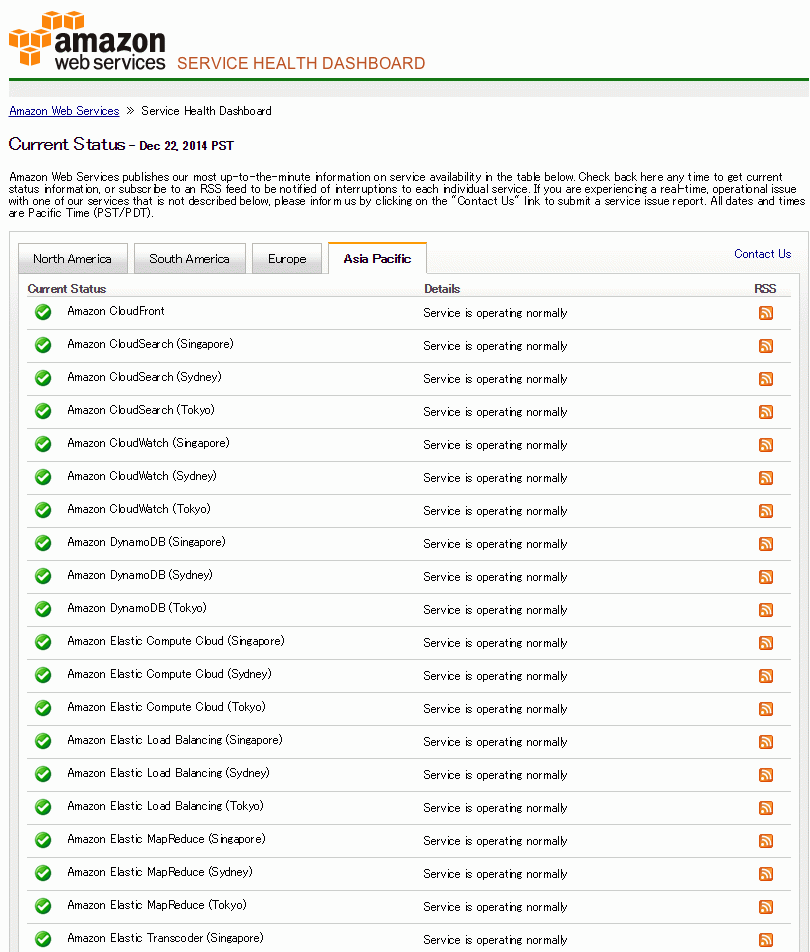Click Amazon Elastic MapReduce (Singapore) text

coord(166,839)
